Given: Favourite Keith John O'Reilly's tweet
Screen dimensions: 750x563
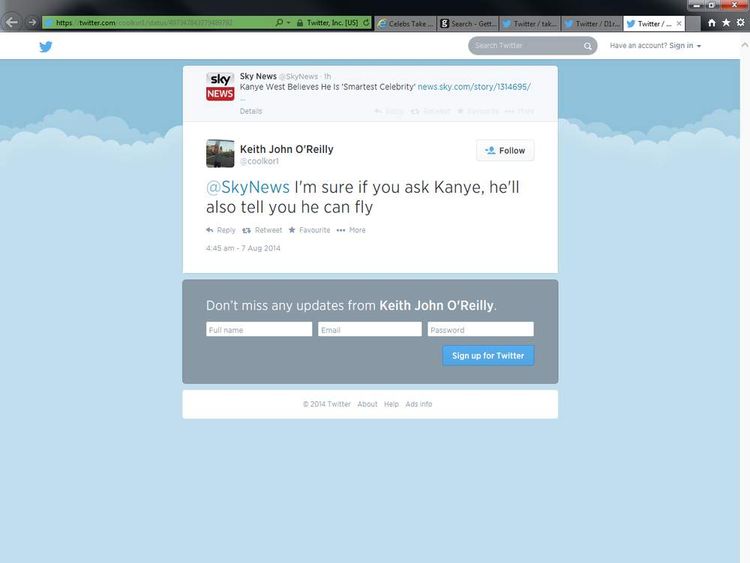Looking at the screenshot, I should tap(309, 230).
